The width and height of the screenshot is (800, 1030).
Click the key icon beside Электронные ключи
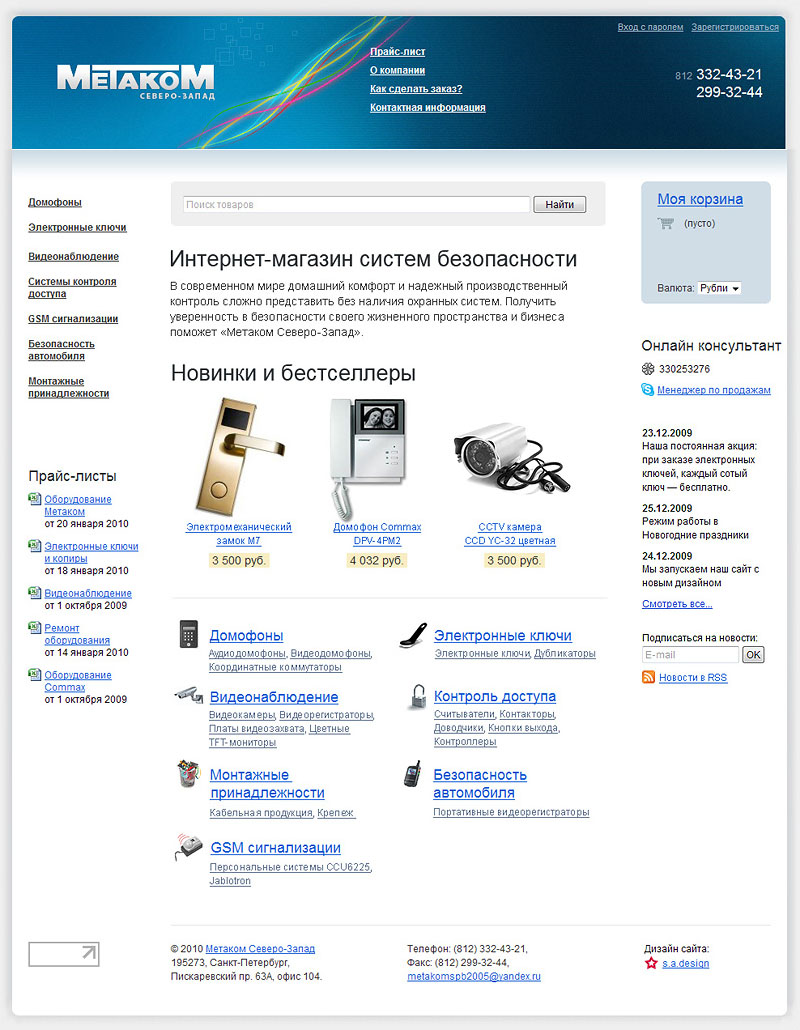[411, 634]
